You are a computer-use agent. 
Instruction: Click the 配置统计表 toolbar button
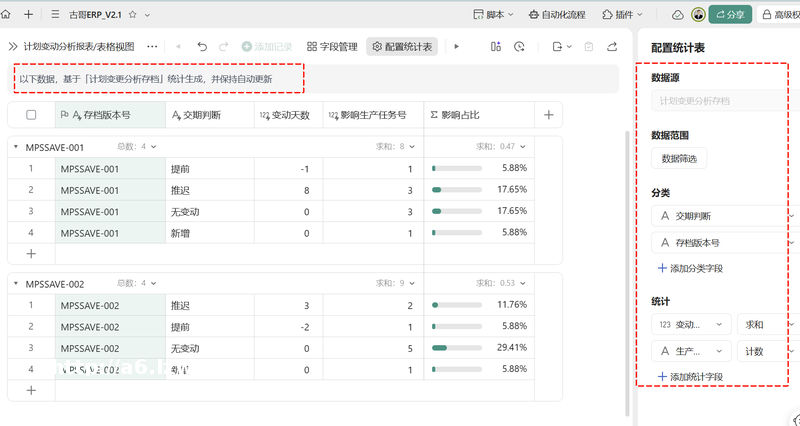pos(402,46)
